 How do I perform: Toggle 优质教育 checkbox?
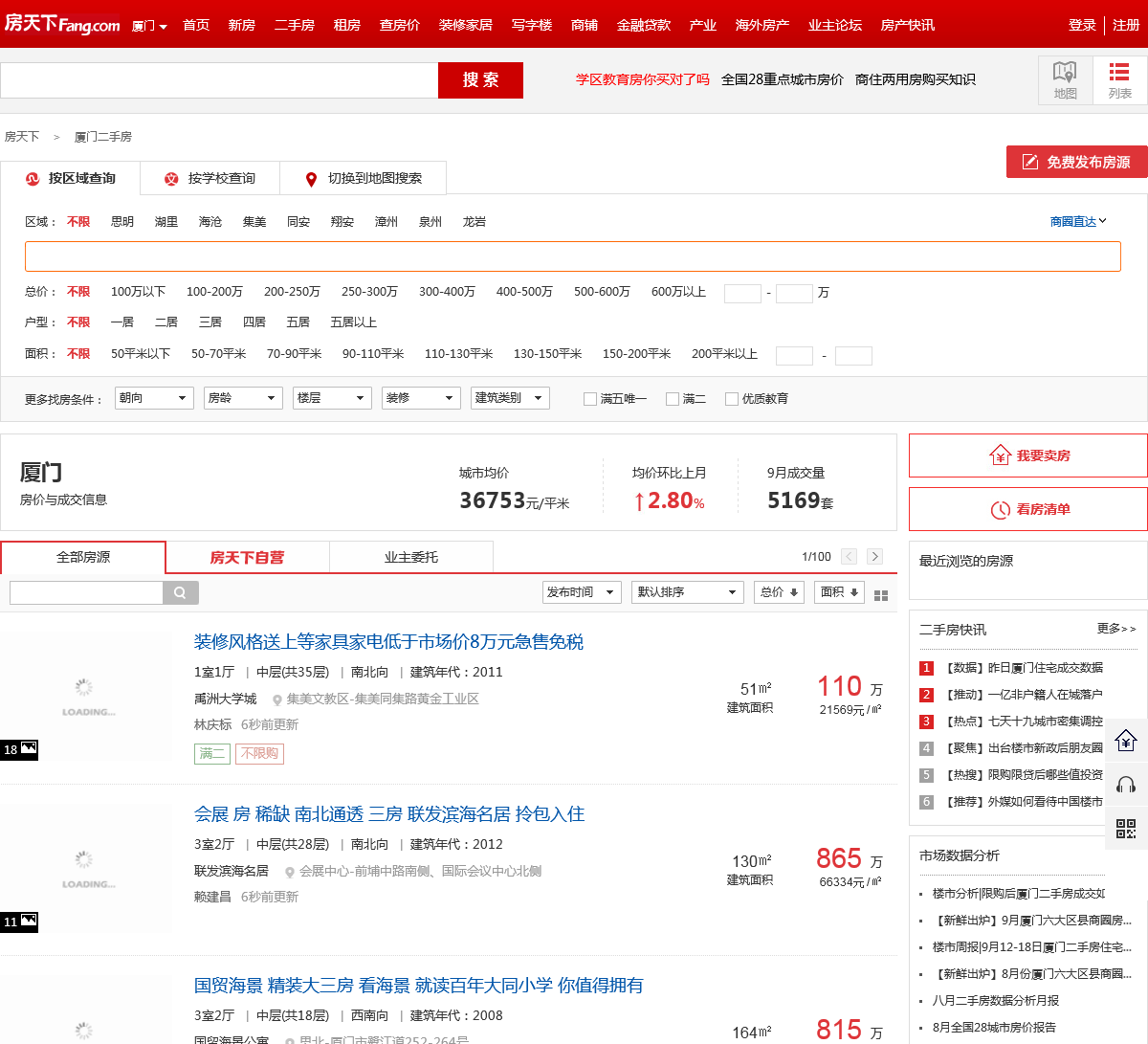(x=732, y=399)
